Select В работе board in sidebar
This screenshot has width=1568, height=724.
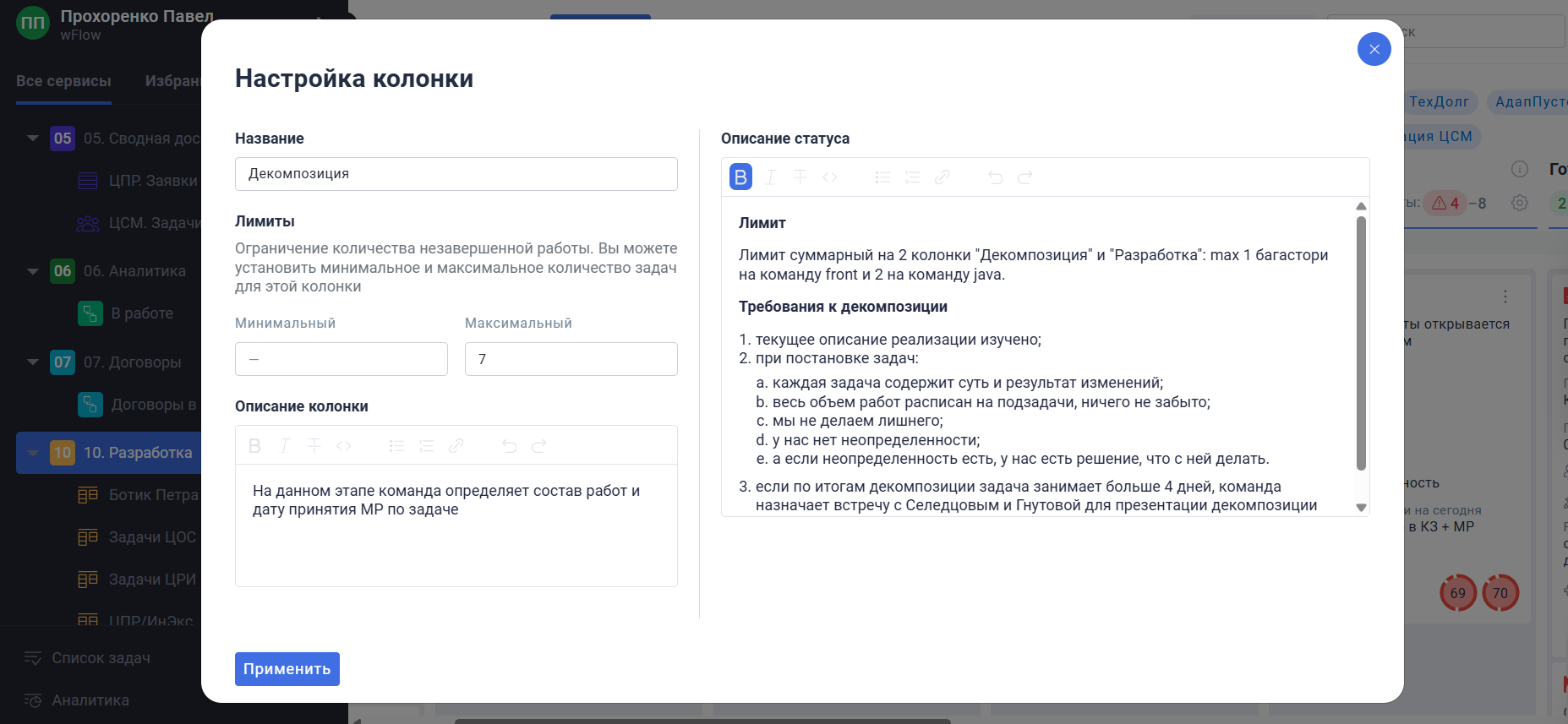[142, 313]
